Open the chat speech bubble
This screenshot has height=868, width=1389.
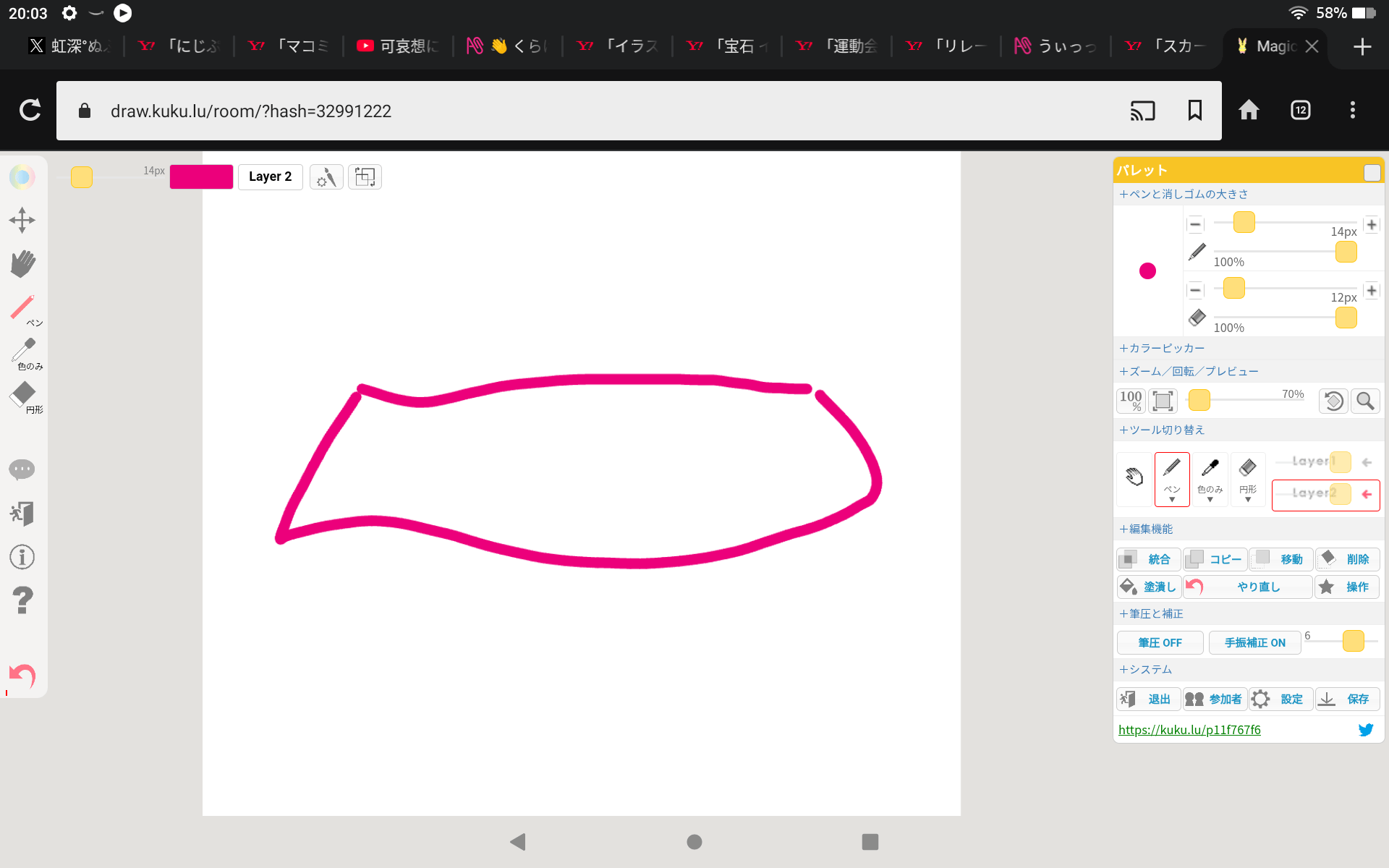(x=22, y=469)
